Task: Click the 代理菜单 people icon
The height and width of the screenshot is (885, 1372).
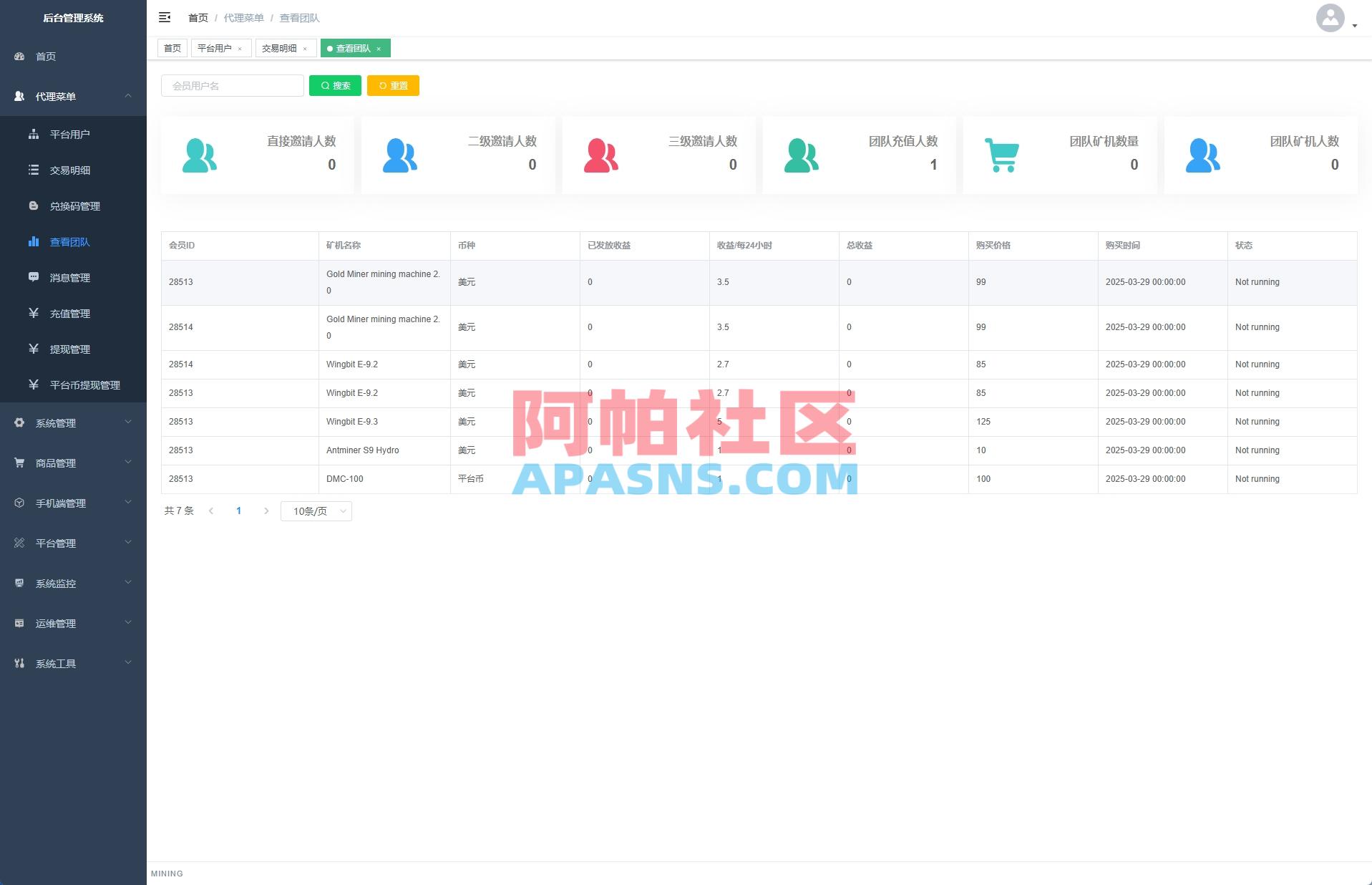Action: pyautogui.click(x=19, y=96)
